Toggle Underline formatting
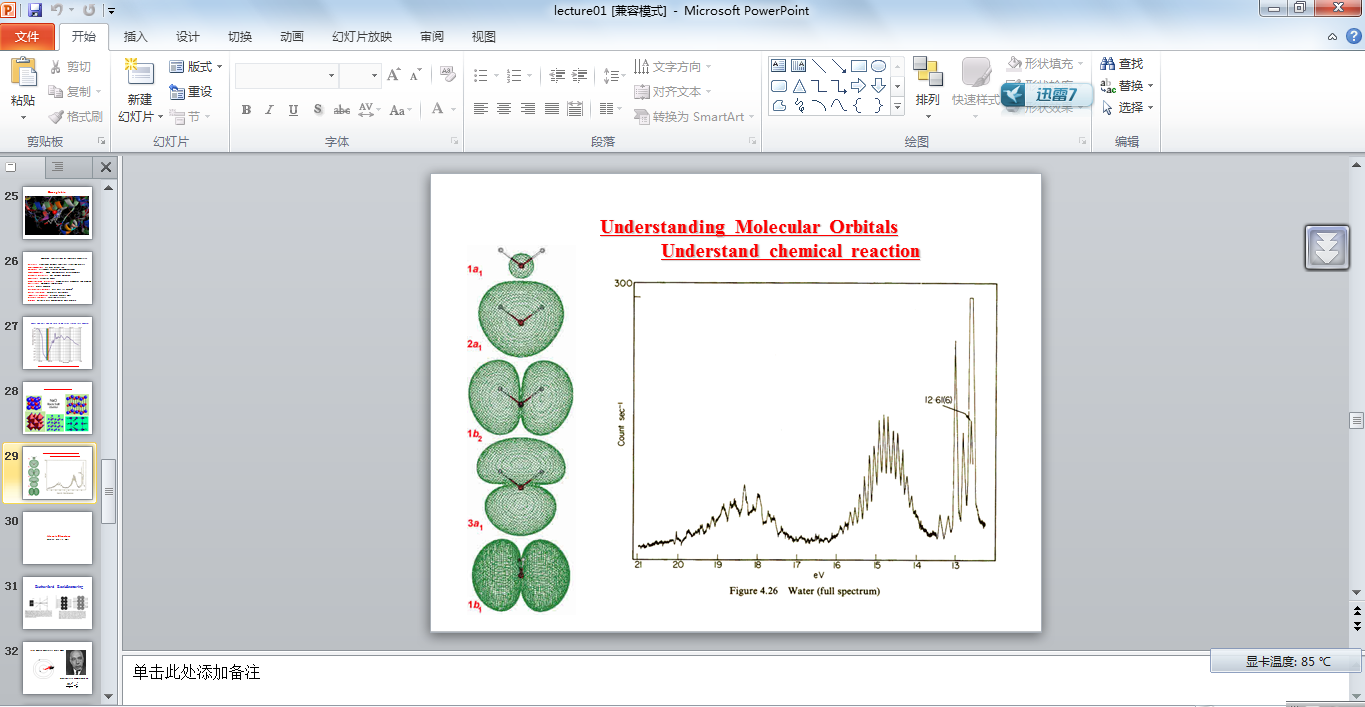 point(293,110)
